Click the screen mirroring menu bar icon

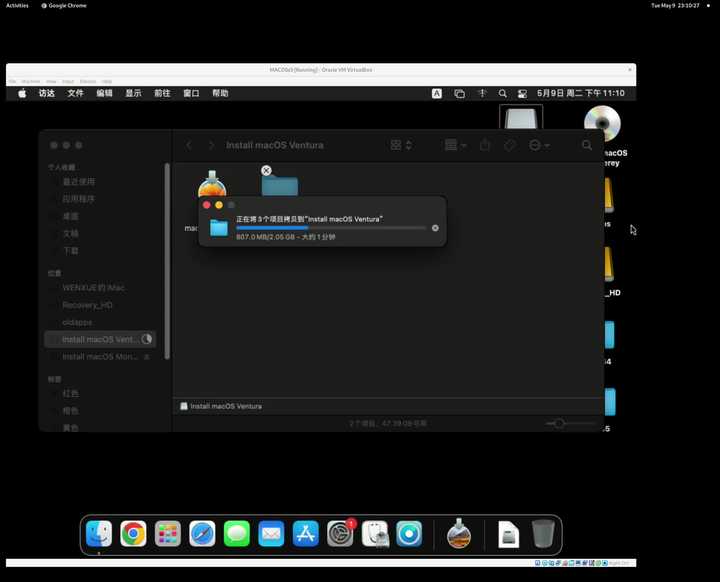point(460,94)
